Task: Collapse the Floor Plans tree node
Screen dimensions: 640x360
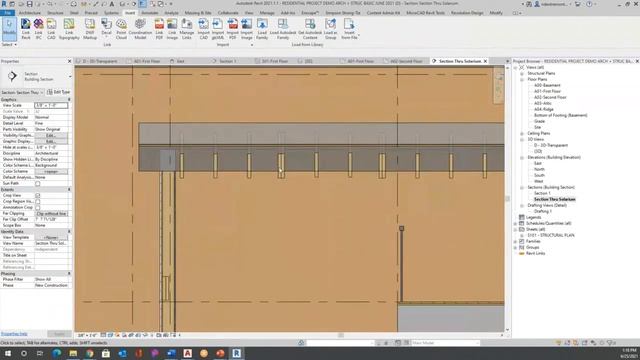Action: coord(522,79)
